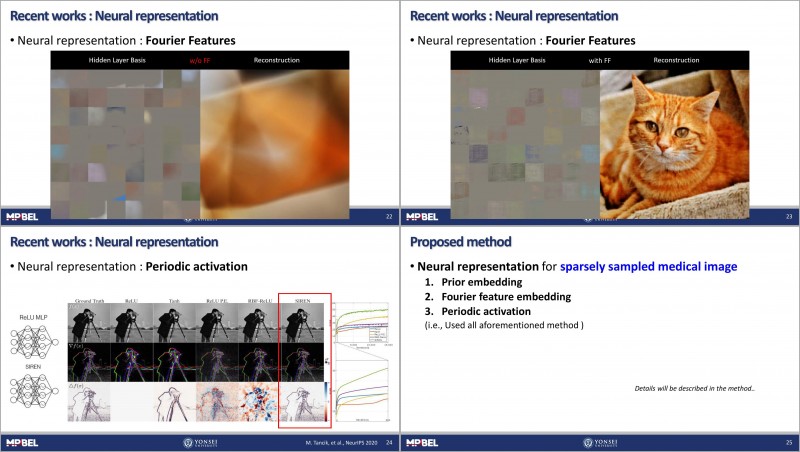The height and width of the screenshot is (452, 800).
Task: Click page number 25 in footer
Action: coord(789,443)
